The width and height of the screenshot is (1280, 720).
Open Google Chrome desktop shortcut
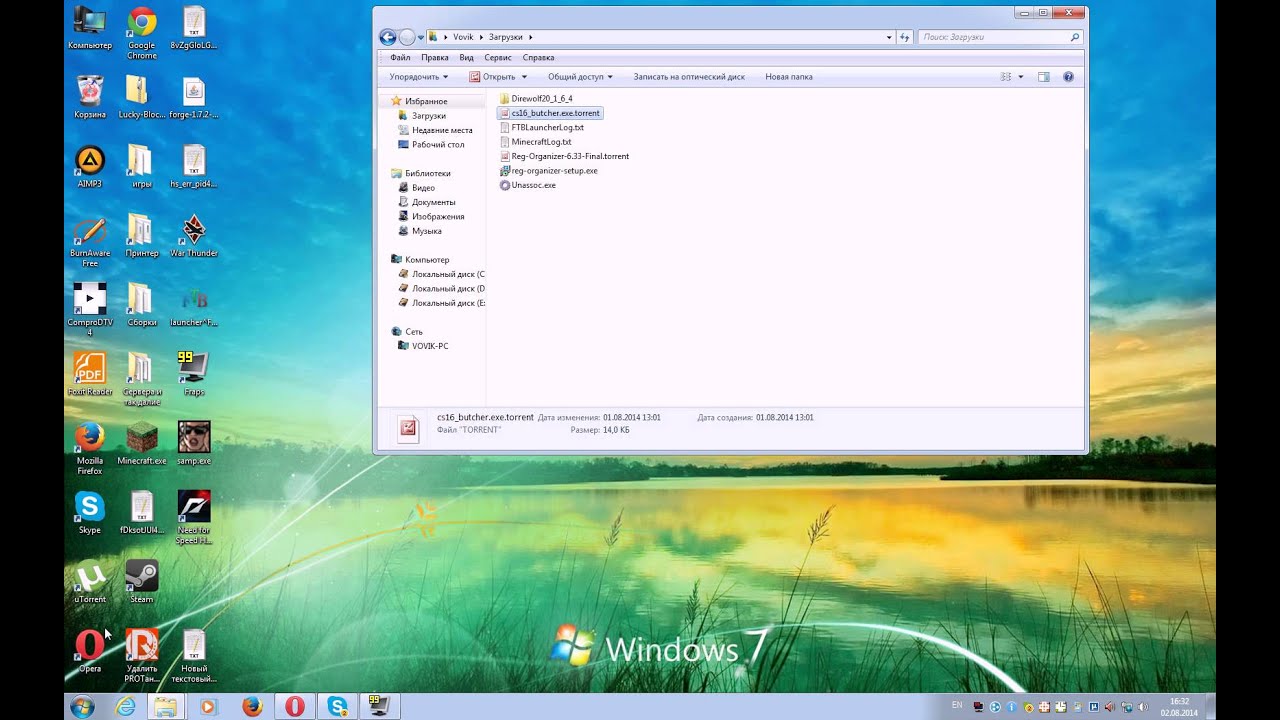(141, 31)
